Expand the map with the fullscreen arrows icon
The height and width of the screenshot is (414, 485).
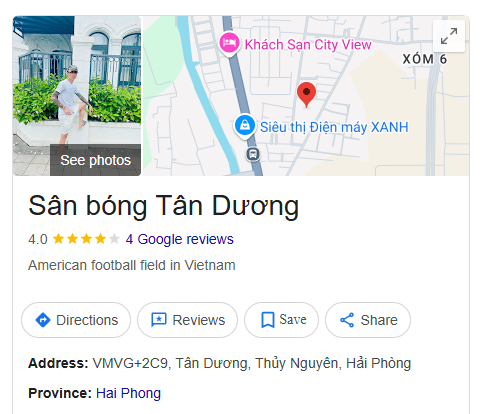coord(449,36)
